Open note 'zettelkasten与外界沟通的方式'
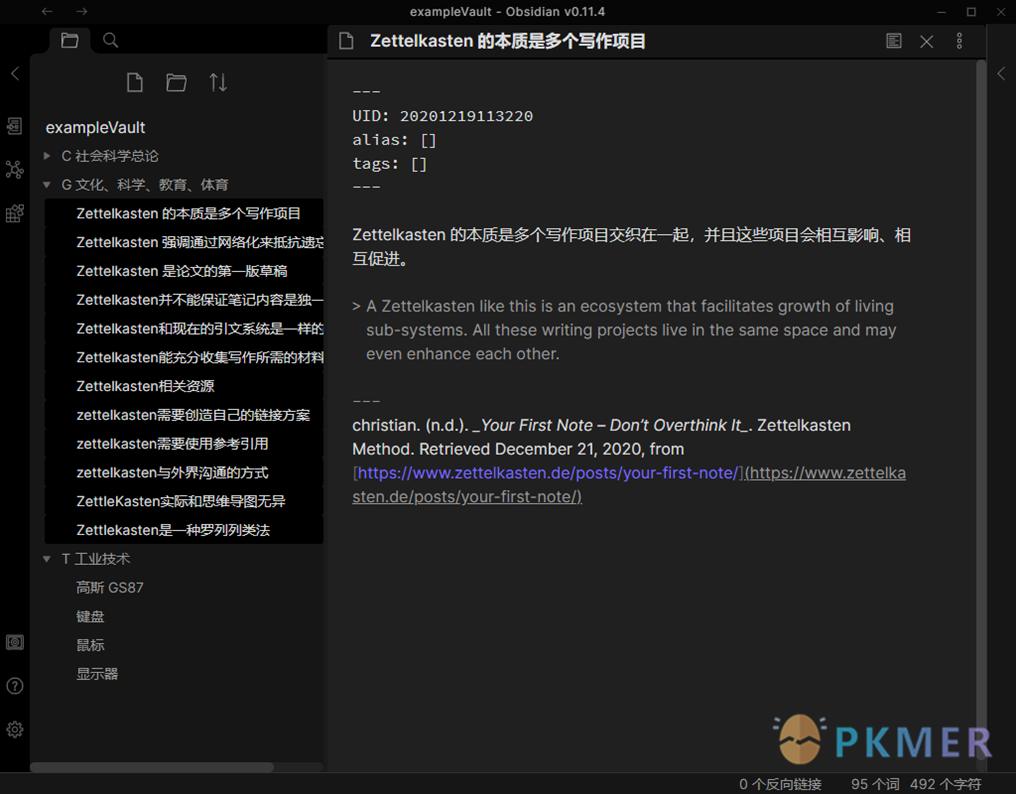Viewport: 1016px width, 794px height. coord(183,473)
